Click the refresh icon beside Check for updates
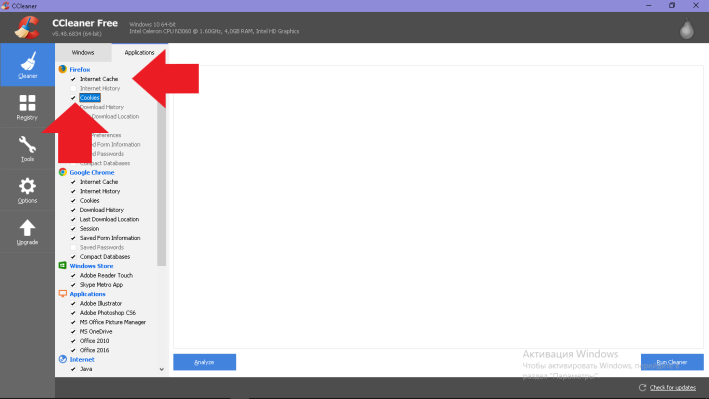This screenshot has height=399, width=709. click(642, 388)
